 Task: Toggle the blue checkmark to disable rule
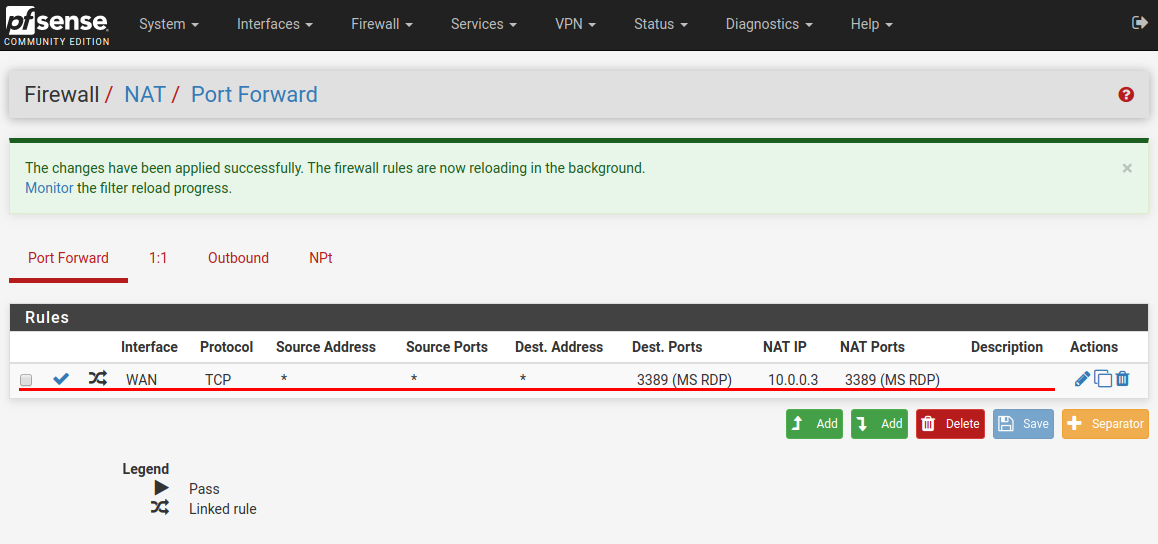[x=61, y=379]
